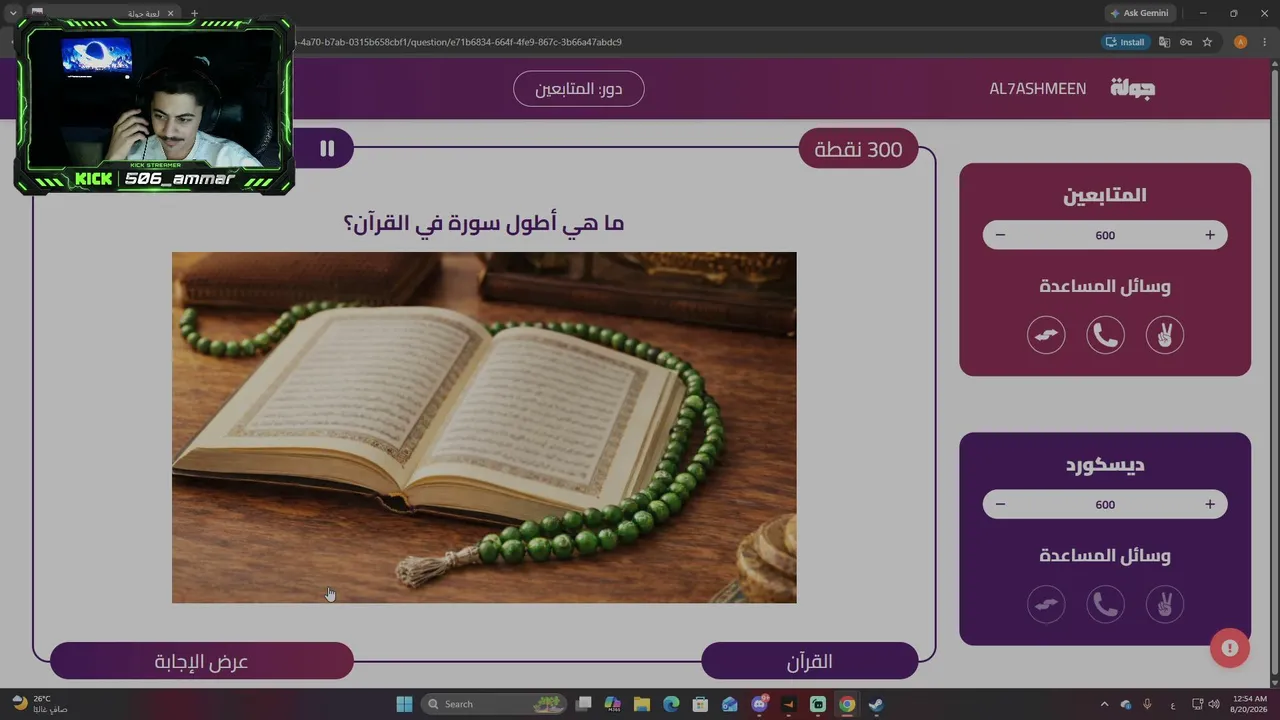Click the microphone tray icon

tap(1147, 704)
